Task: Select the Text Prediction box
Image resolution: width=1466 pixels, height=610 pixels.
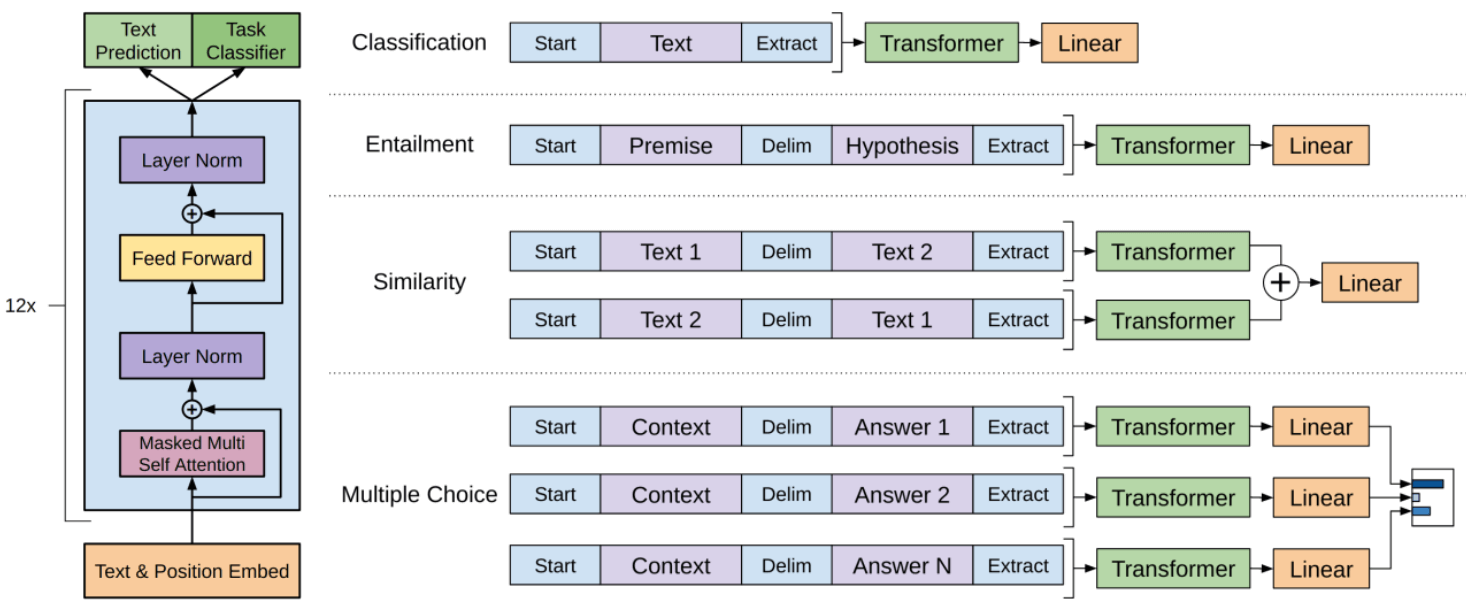Action: [x=138, y=41]
